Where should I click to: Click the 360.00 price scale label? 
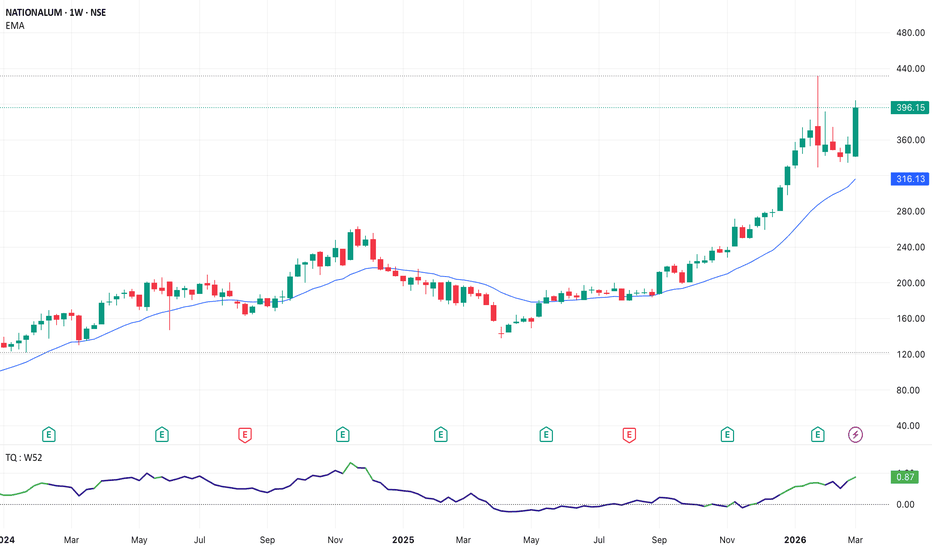(x=911, y=140)
